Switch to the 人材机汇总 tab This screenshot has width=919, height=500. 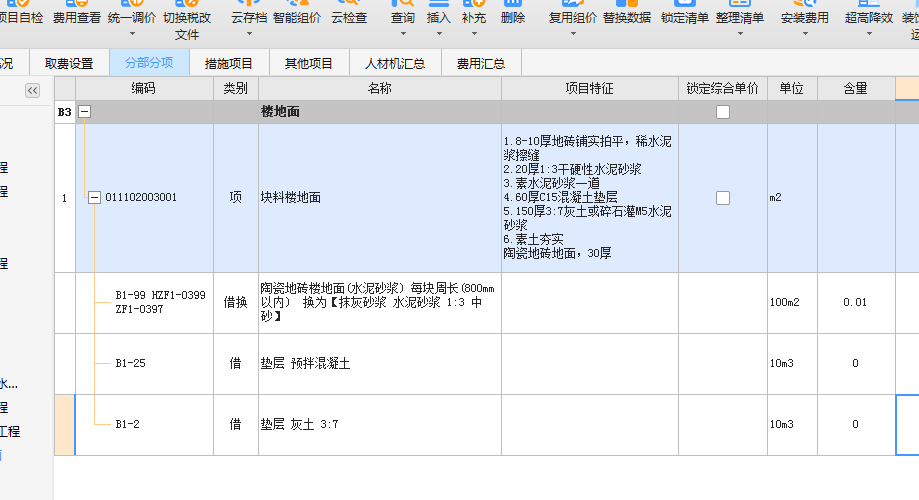[395, 63]
